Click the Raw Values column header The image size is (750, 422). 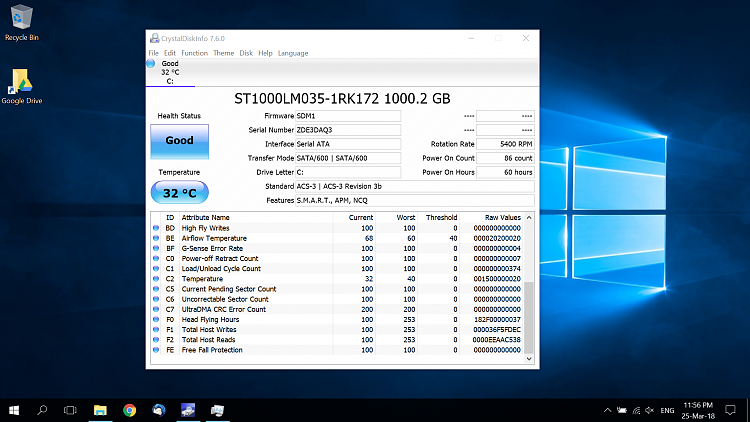[491, 218]
